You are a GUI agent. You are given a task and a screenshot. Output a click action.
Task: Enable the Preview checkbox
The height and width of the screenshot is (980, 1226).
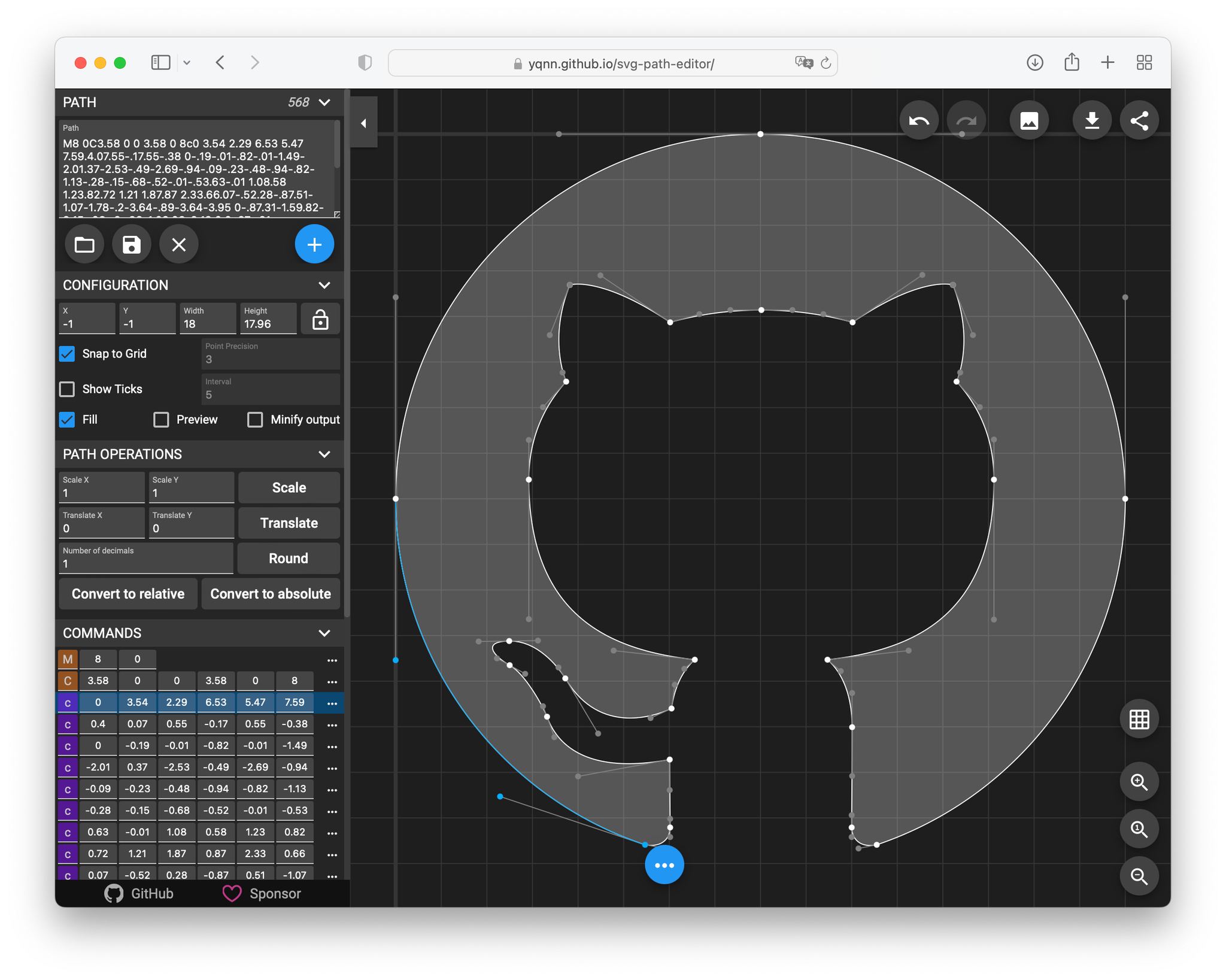click(161, 420)
